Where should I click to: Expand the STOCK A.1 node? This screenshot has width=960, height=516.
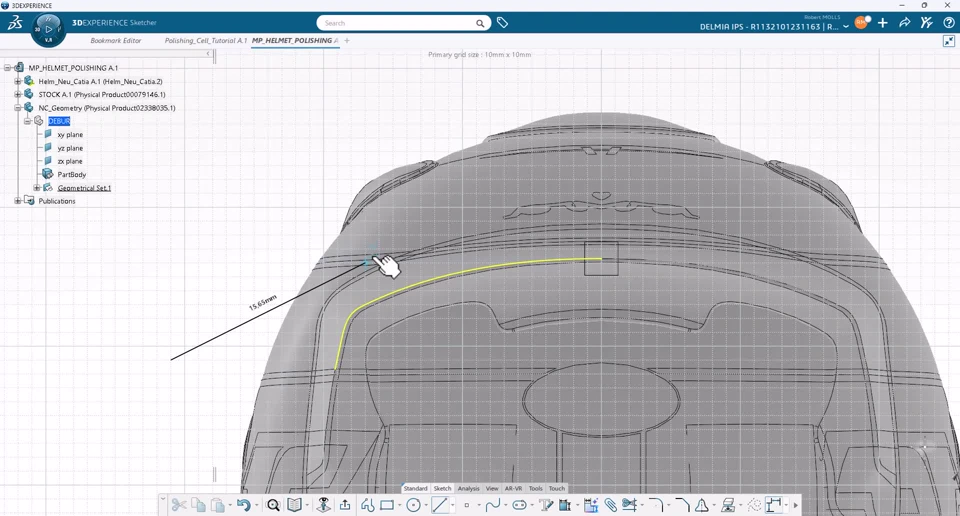click(18, 94)
